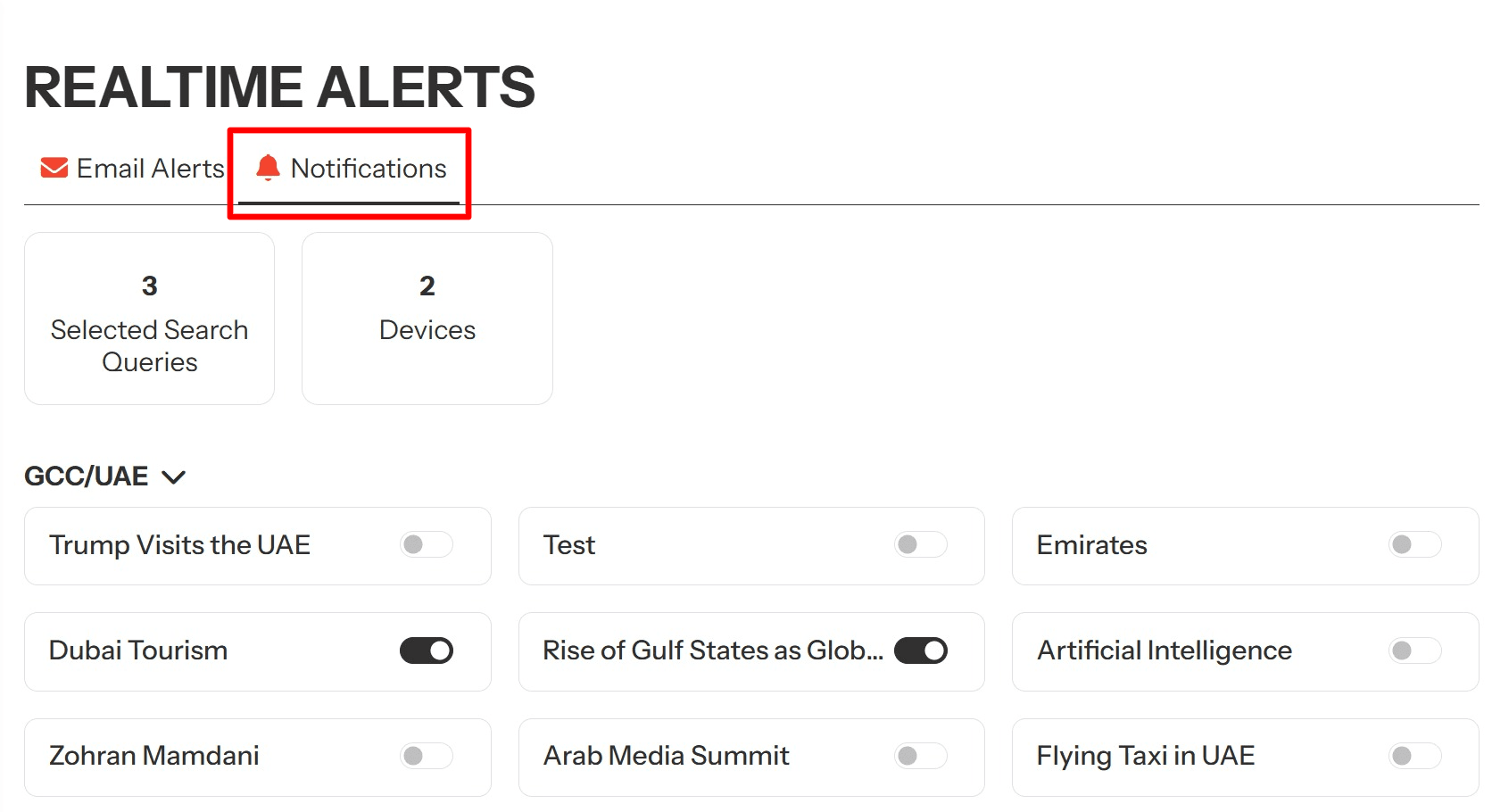Click the red bell Notifications icon
Image resolution: width=1492 pixels, height=812 pixels.
coord(268,168)
